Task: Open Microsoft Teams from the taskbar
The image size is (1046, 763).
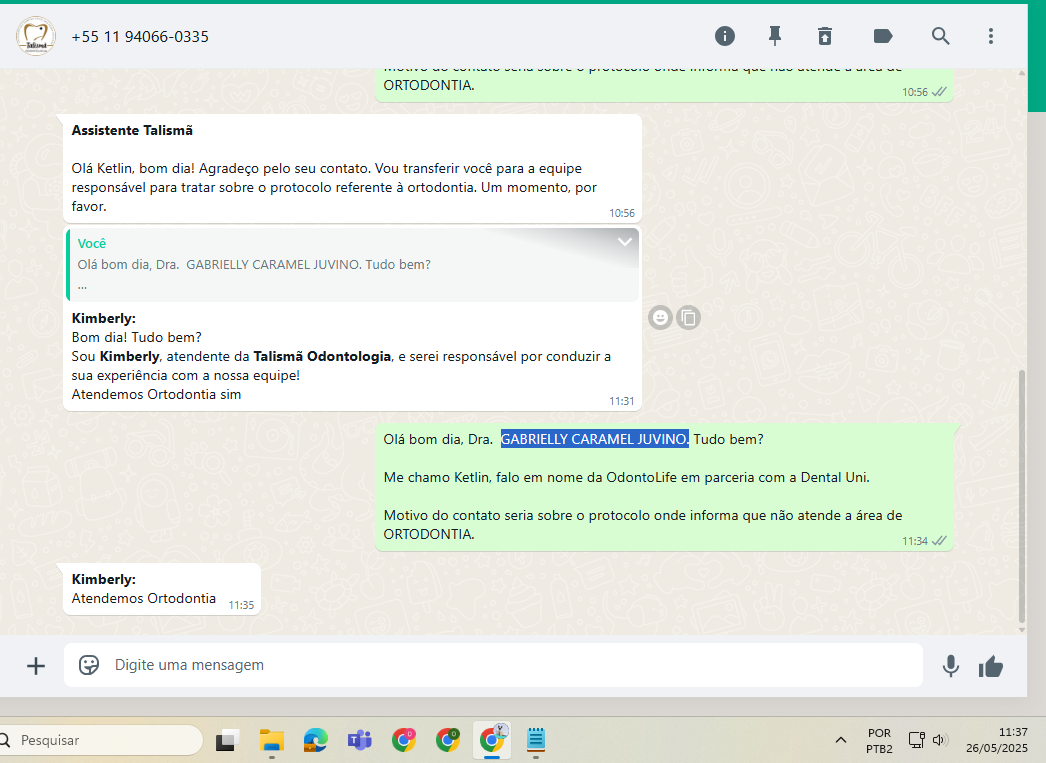Action: pyautogui.click(x=360, y=740)
